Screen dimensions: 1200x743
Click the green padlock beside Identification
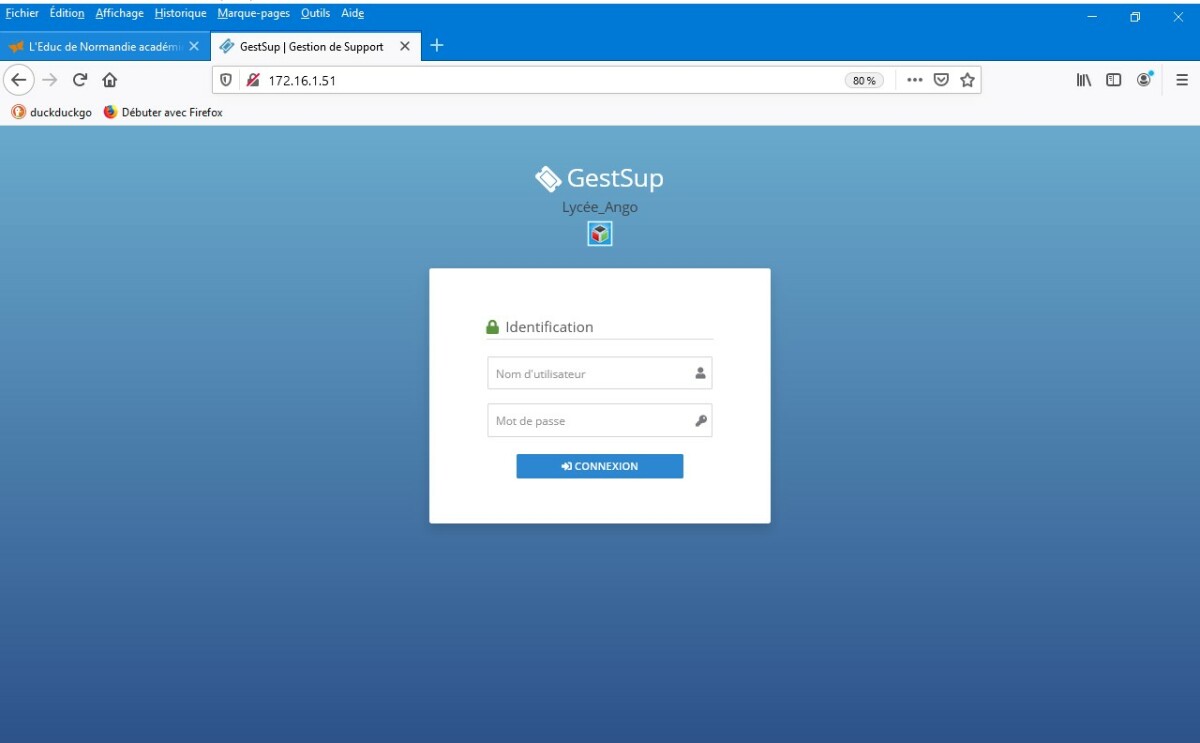(x=492, y=327)
